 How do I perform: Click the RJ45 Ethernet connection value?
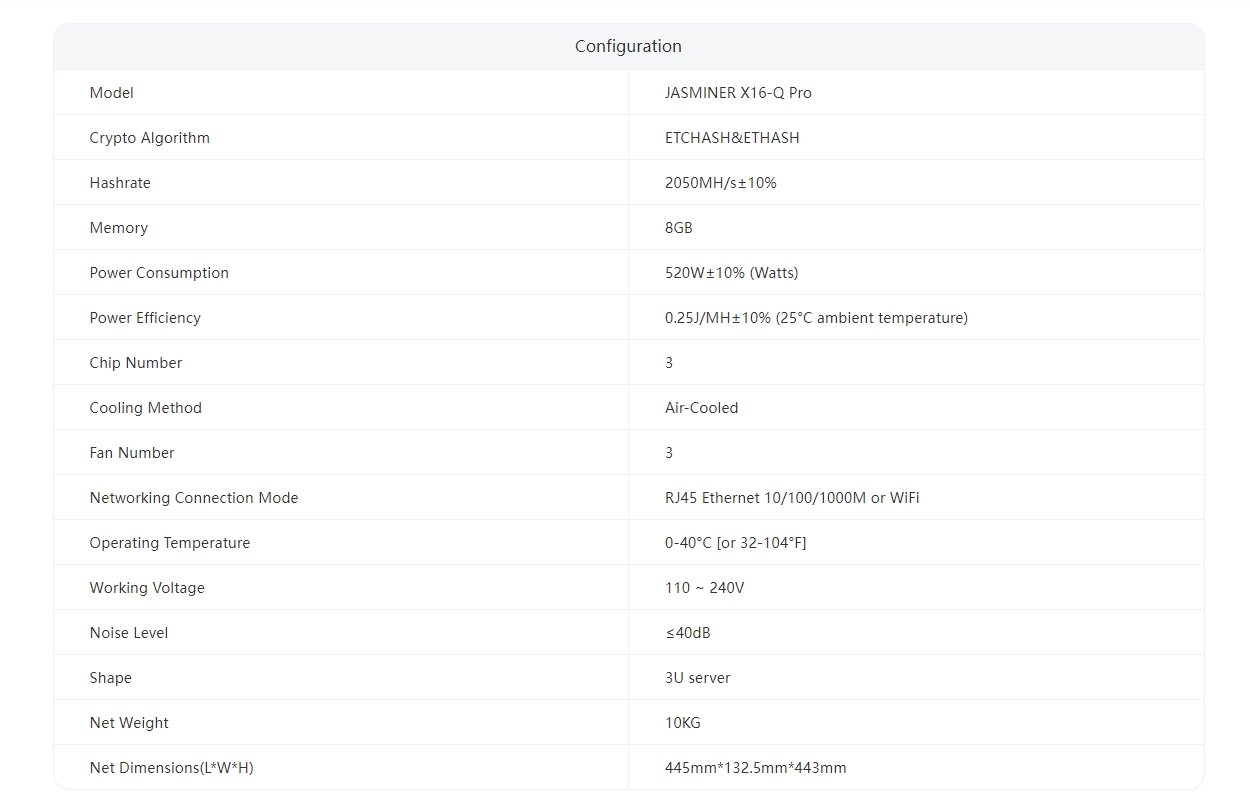(792, 498)
